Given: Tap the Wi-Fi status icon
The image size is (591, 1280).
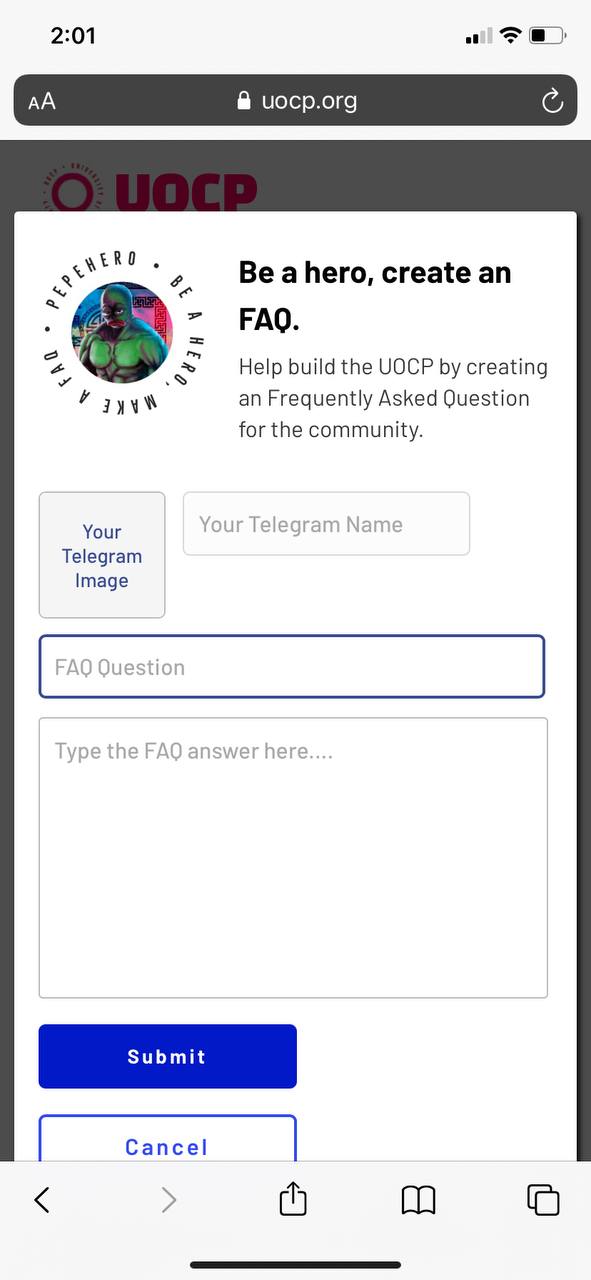Looking at the screenshot, I should 511,36.
